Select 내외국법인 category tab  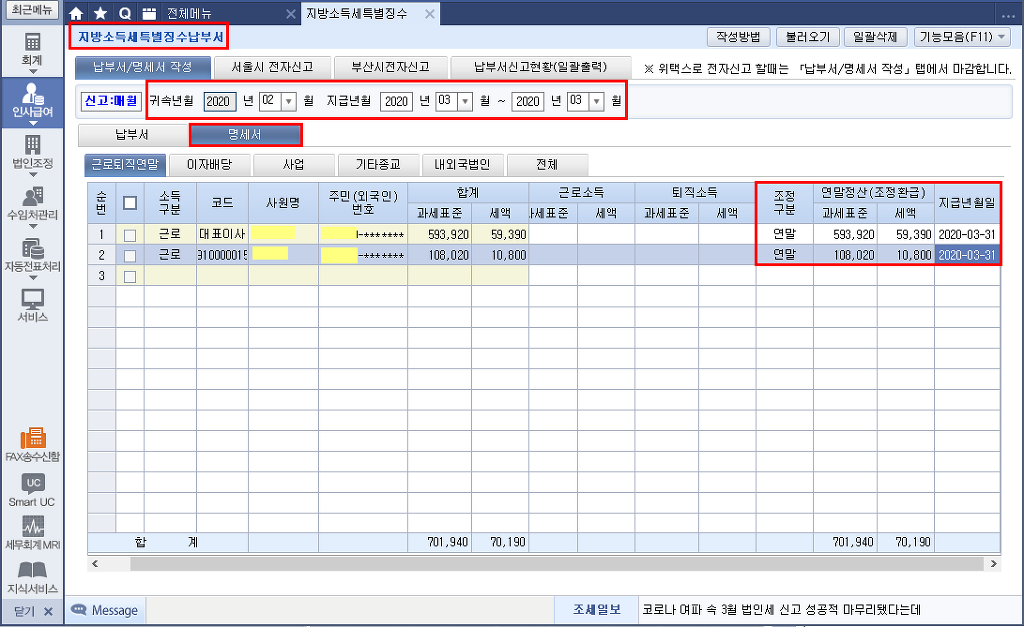462,165
